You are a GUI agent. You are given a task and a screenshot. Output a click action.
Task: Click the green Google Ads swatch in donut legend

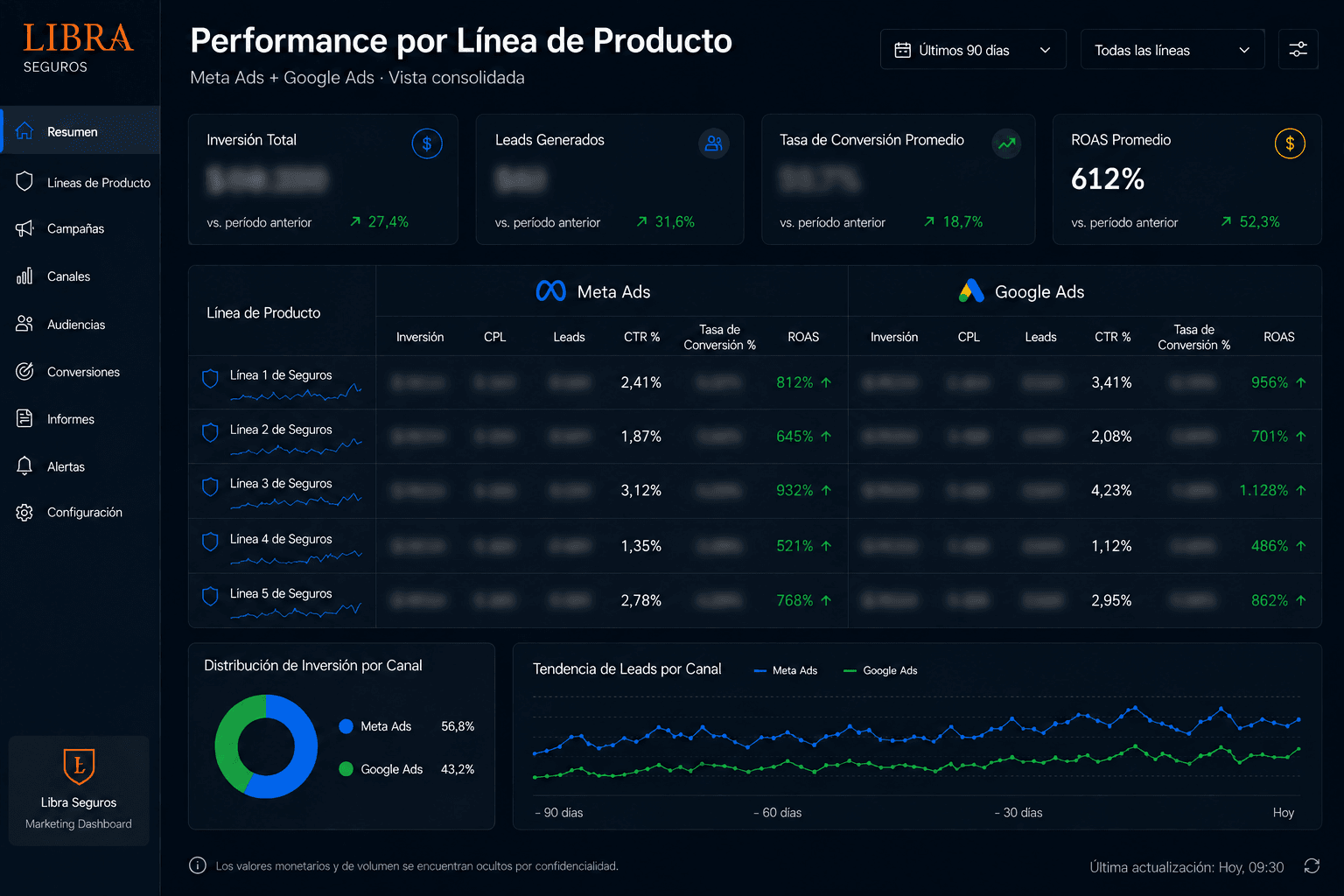click(346, 769)
